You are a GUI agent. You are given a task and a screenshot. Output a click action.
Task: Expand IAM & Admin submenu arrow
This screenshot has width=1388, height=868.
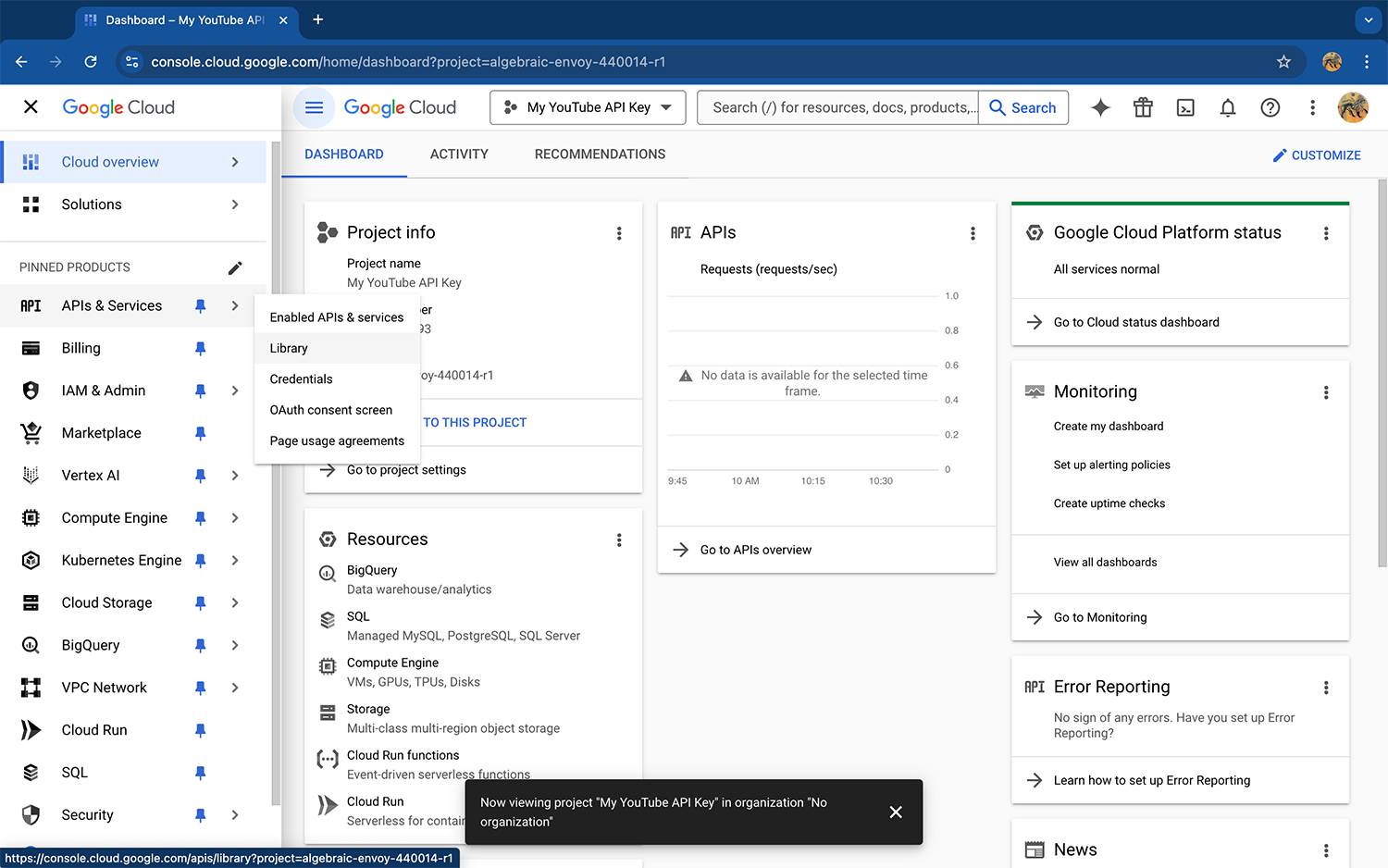(x=235, y=391)
